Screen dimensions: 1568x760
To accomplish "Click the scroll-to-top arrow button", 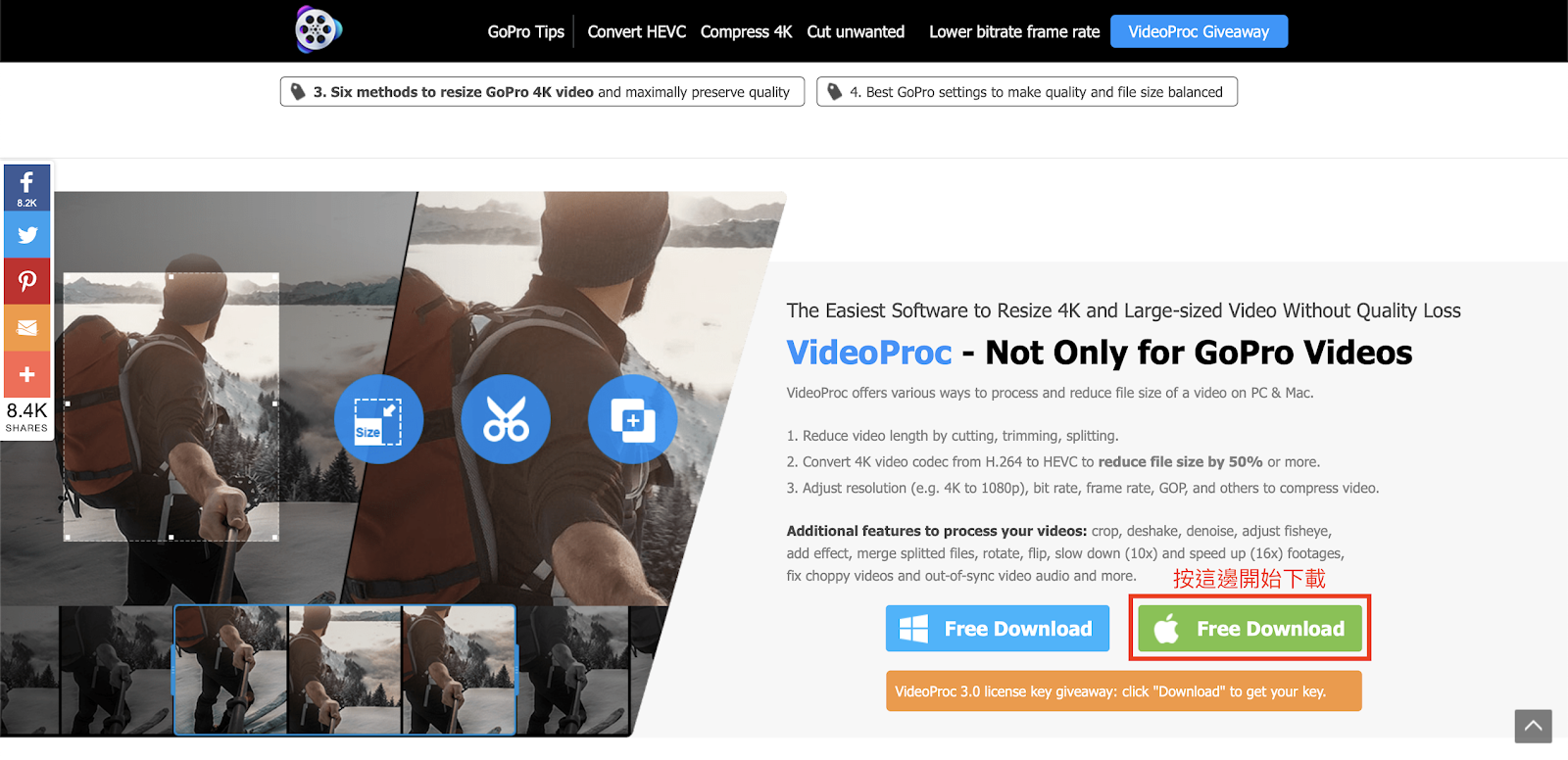I will click(x=1534, y=727).
